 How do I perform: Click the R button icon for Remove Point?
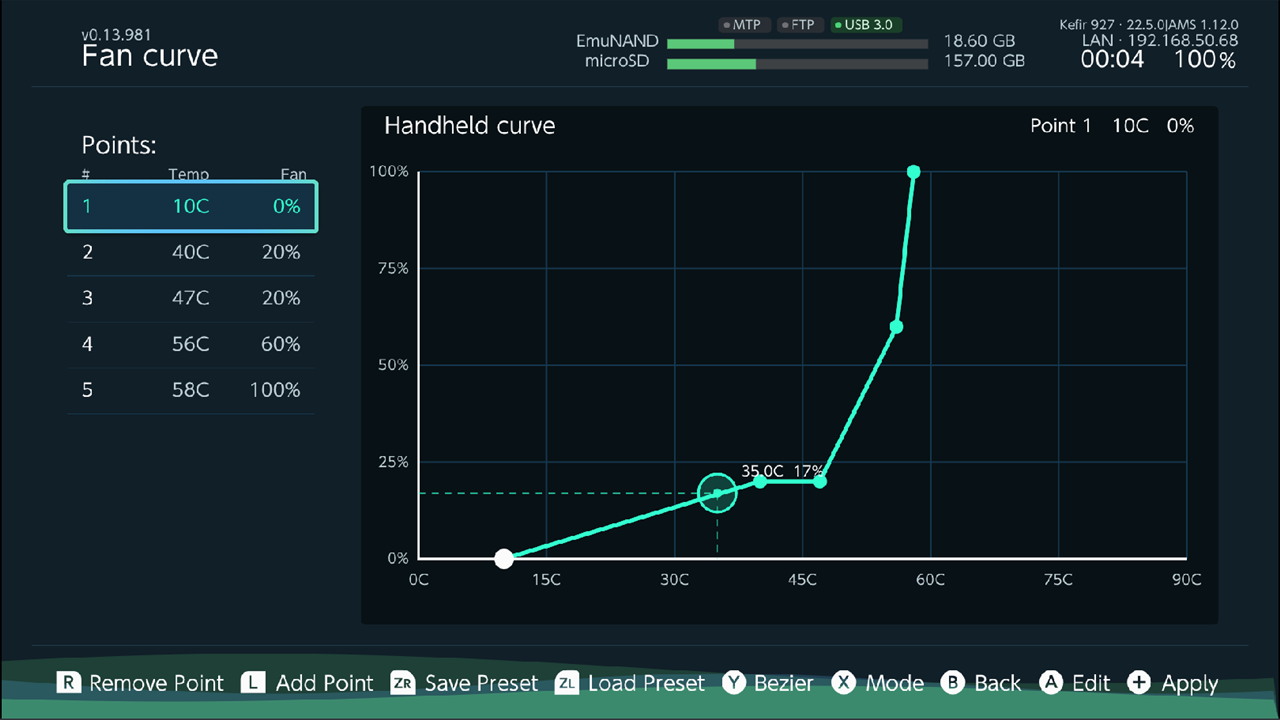point(68,683)
